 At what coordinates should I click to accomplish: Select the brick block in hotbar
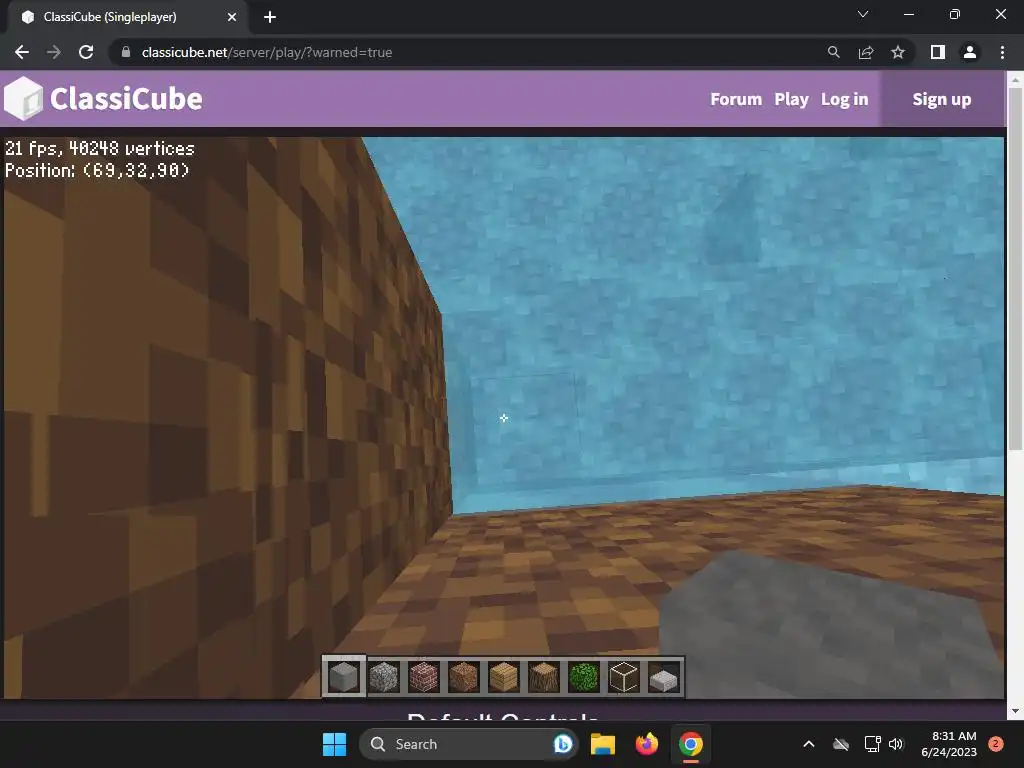tap(424, 677)
